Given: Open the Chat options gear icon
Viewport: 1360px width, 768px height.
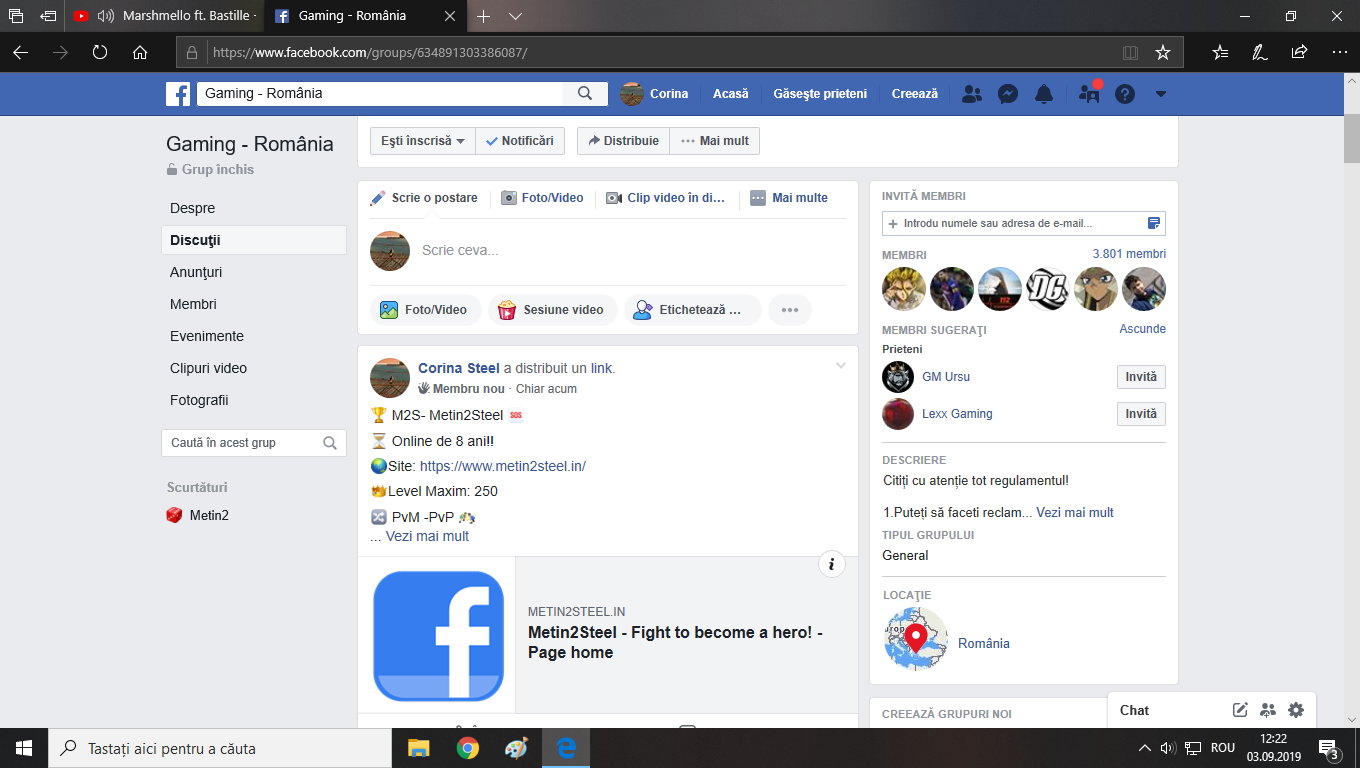Looking at the screenshot, I should tap(1296, 710).
